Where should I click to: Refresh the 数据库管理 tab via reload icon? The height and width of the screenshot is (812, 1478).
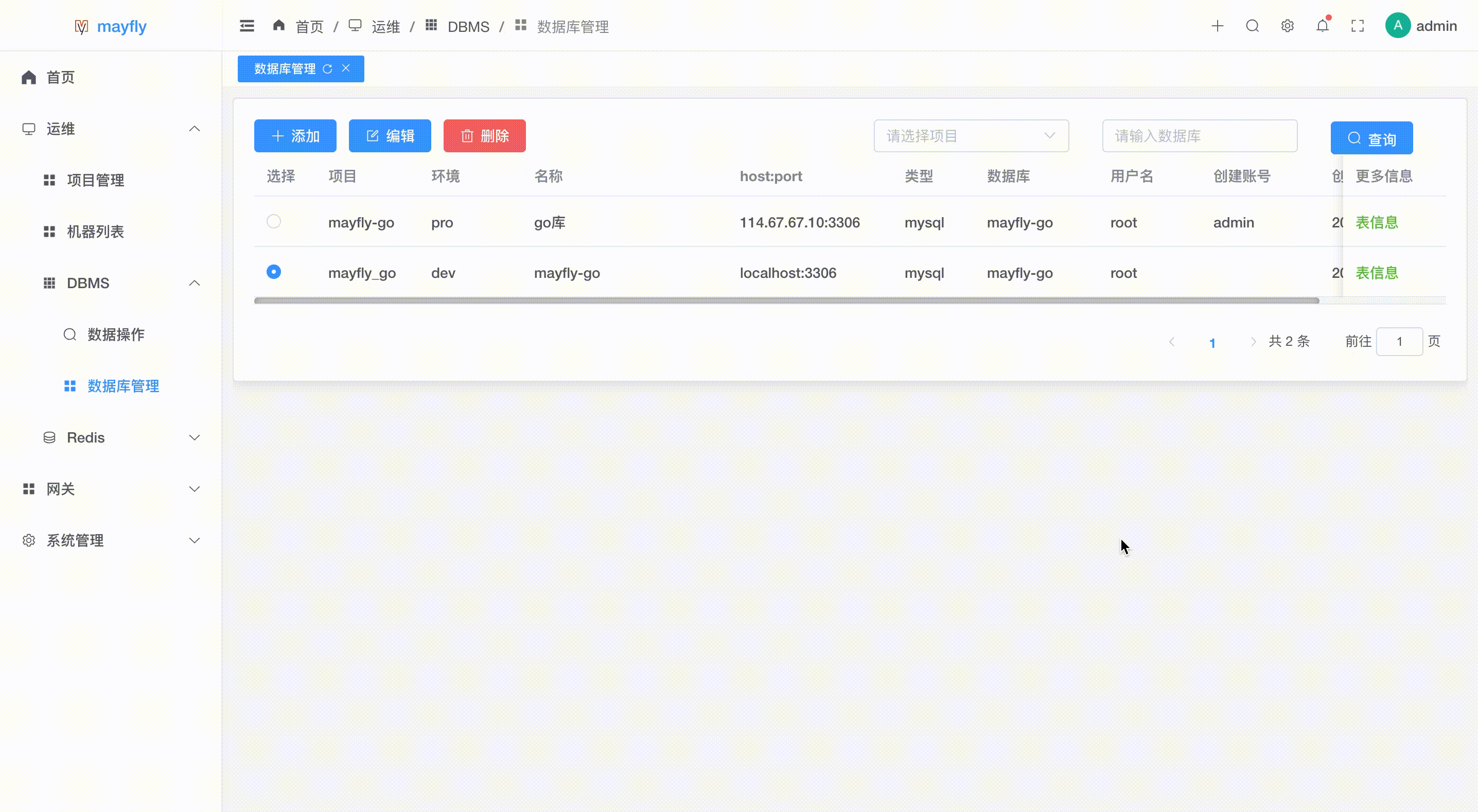(x=328, y=69)
